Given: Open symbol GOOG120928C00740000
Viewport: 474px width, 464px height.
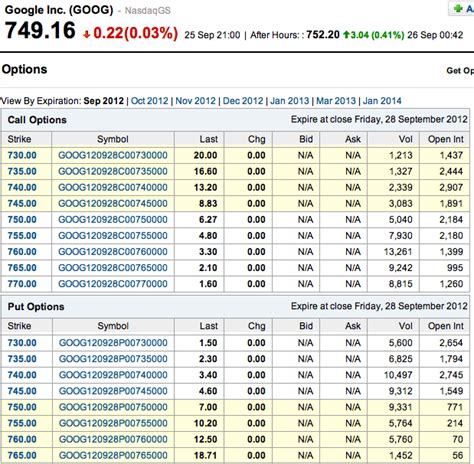Looking at the screenshot, I should 113,187.
